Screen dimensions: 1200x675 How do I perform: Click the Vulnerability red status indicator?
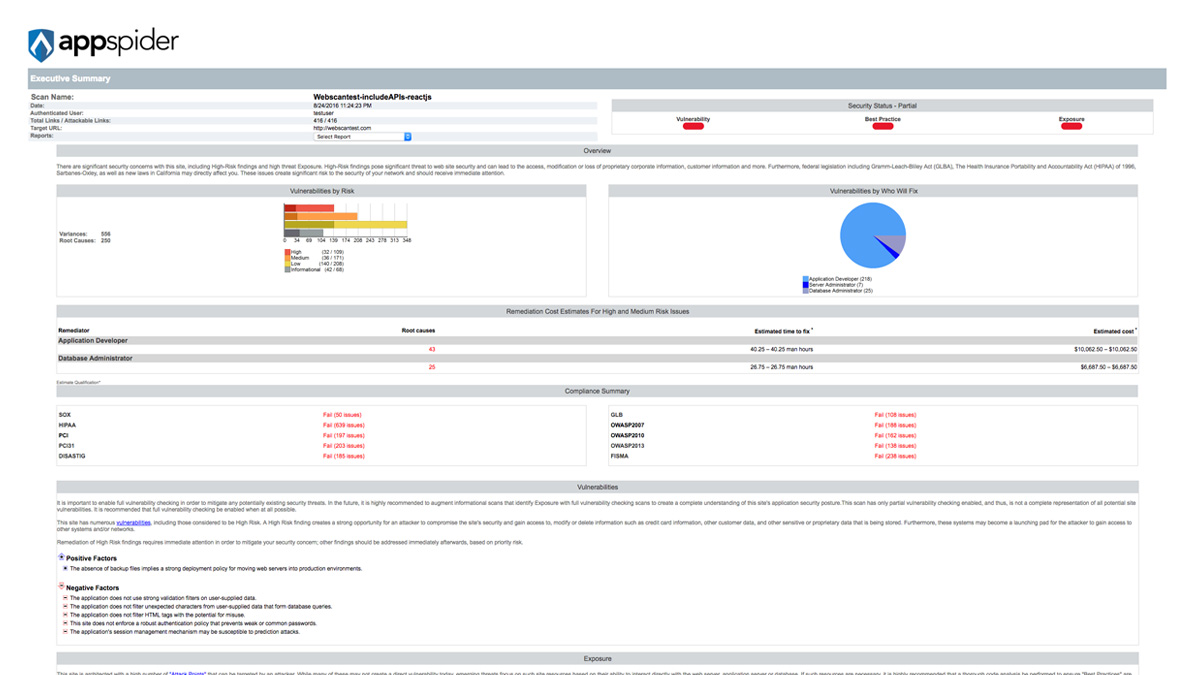[693, 127]
